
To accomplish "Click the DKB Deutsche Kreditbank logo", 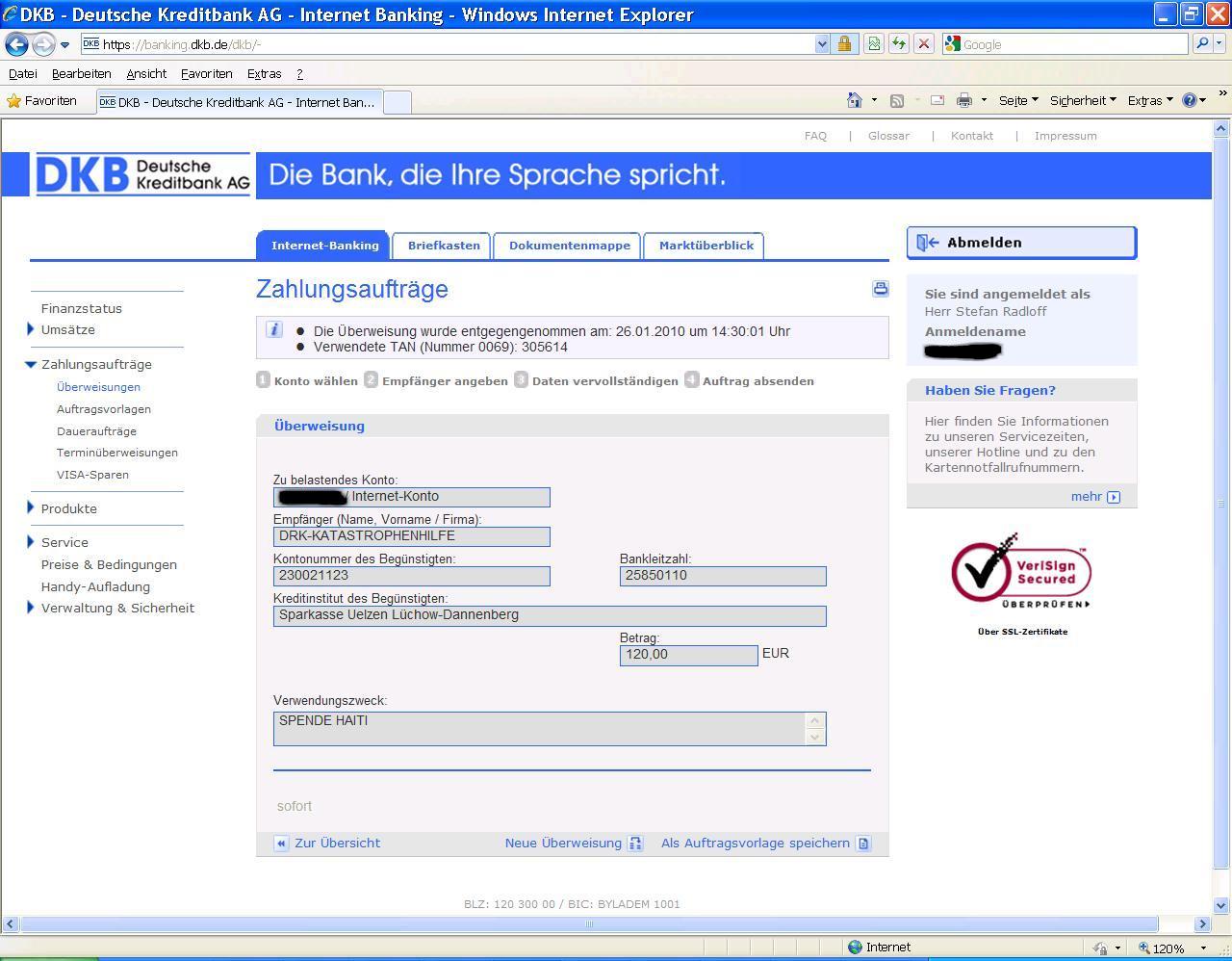I will (142, 174).
